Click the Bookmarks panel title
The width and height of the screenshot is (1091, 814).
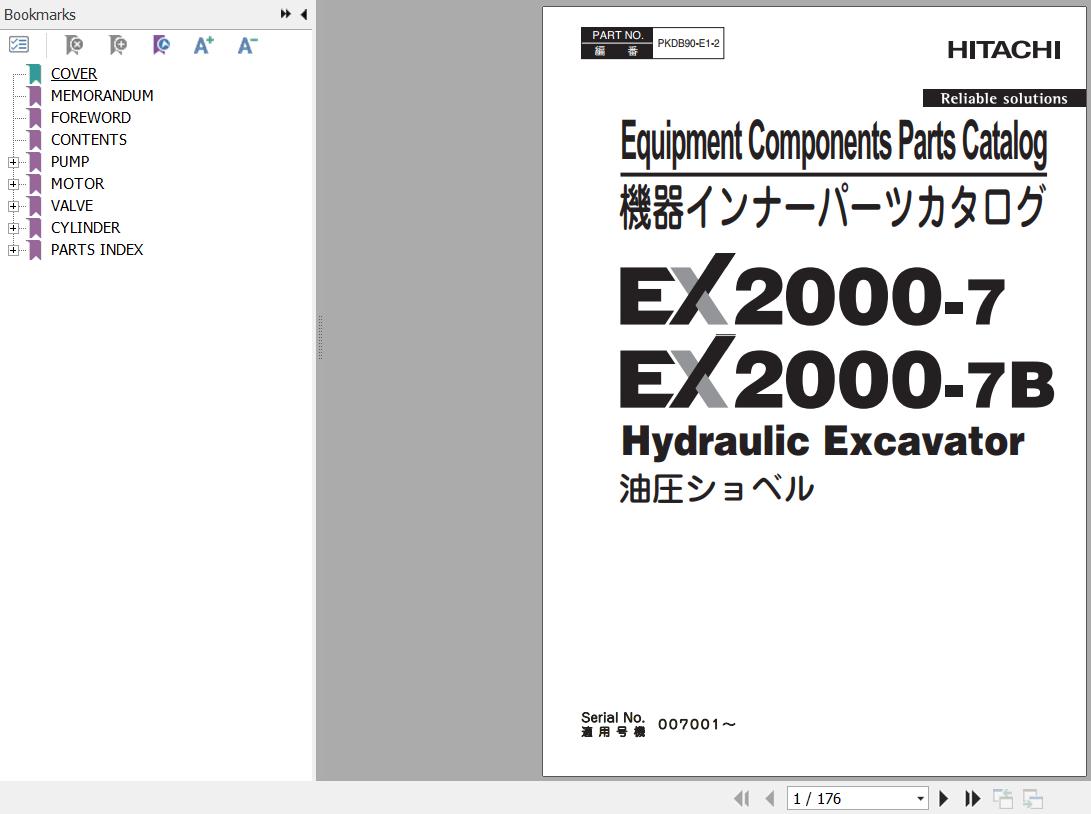40,14
